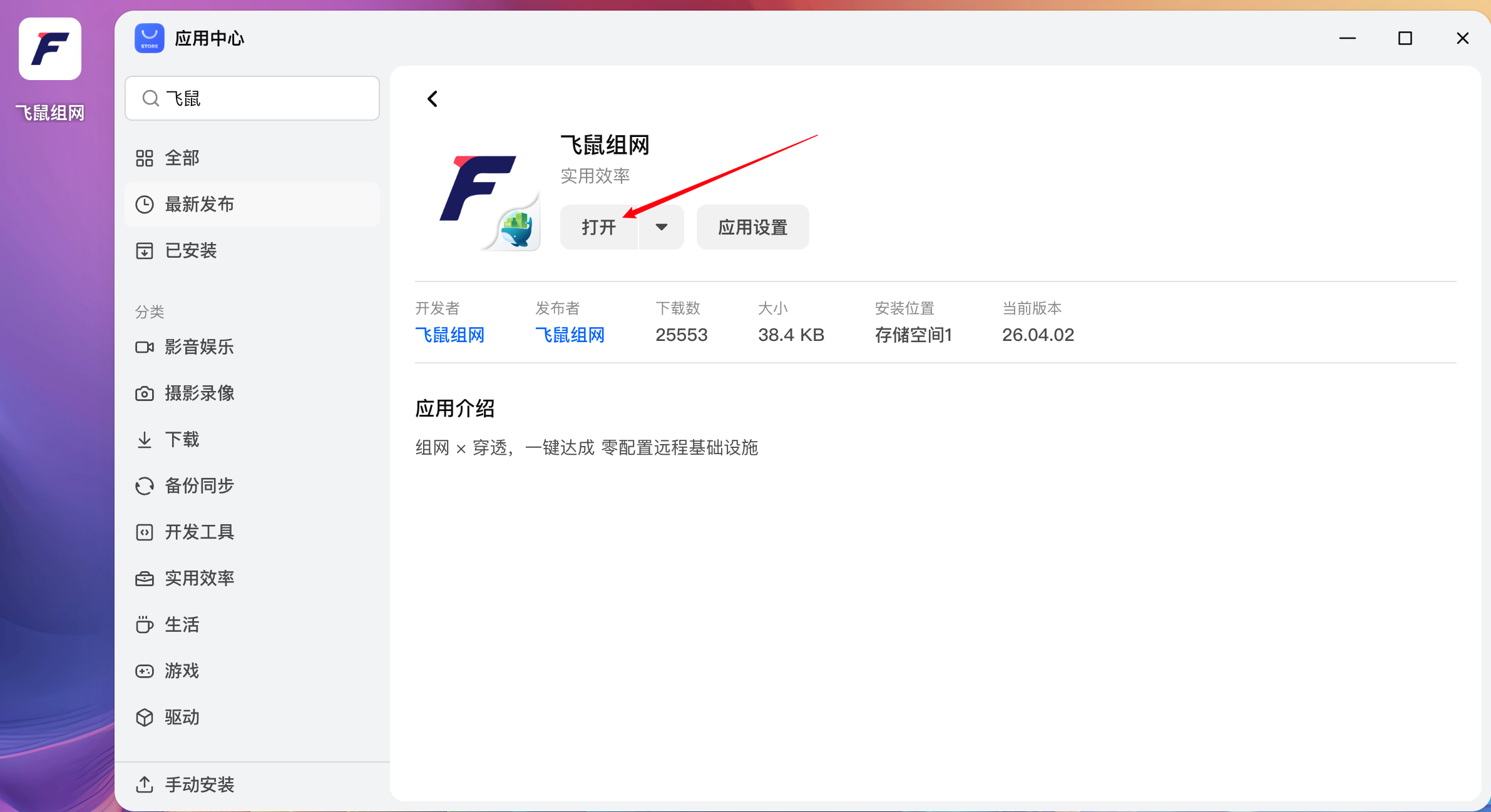The image size is (1491, 812).
Task: Open the 下载 category
Action: [252, 440]
